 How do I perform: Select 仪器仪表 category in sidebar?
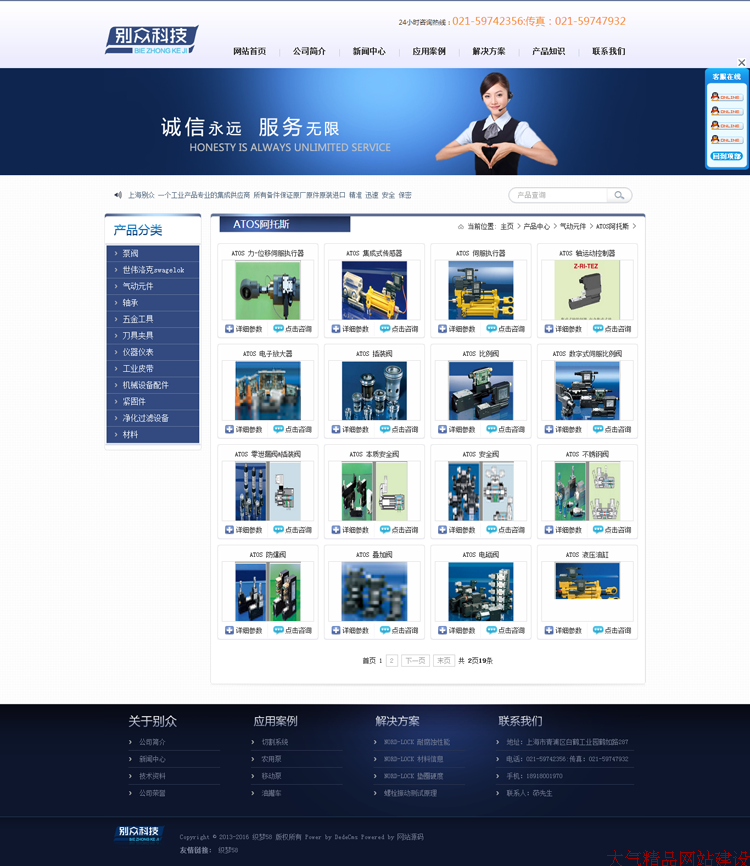tap(152, 352)
